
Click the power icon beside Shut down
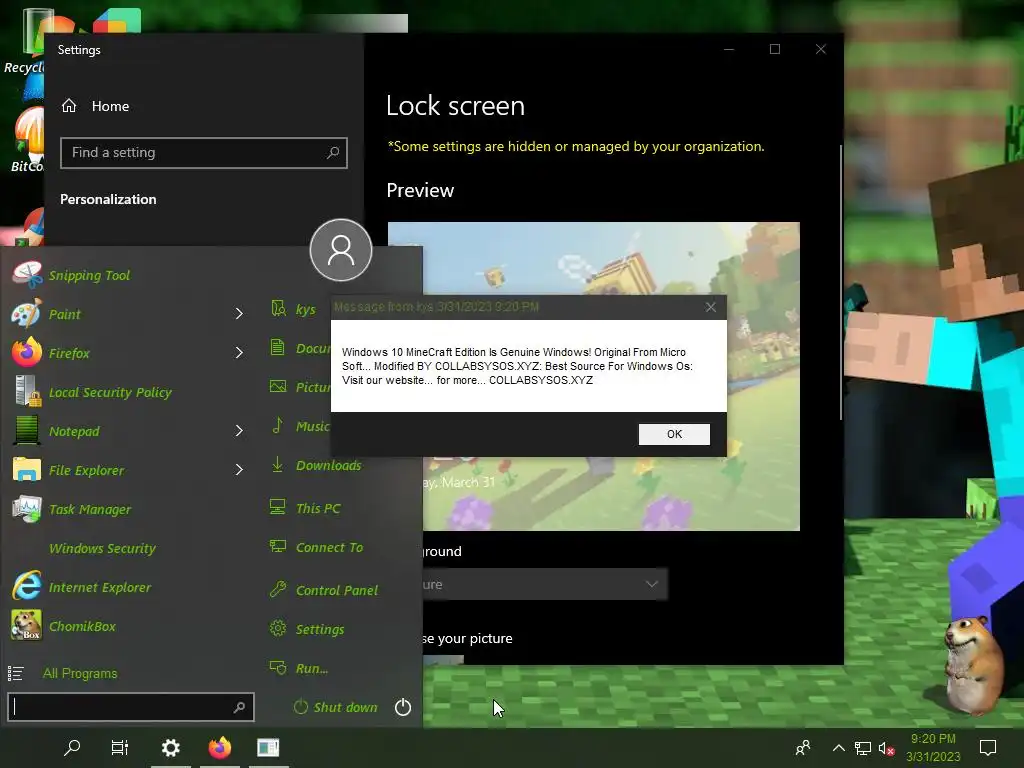pyautogui.click(x=403, y=707)
